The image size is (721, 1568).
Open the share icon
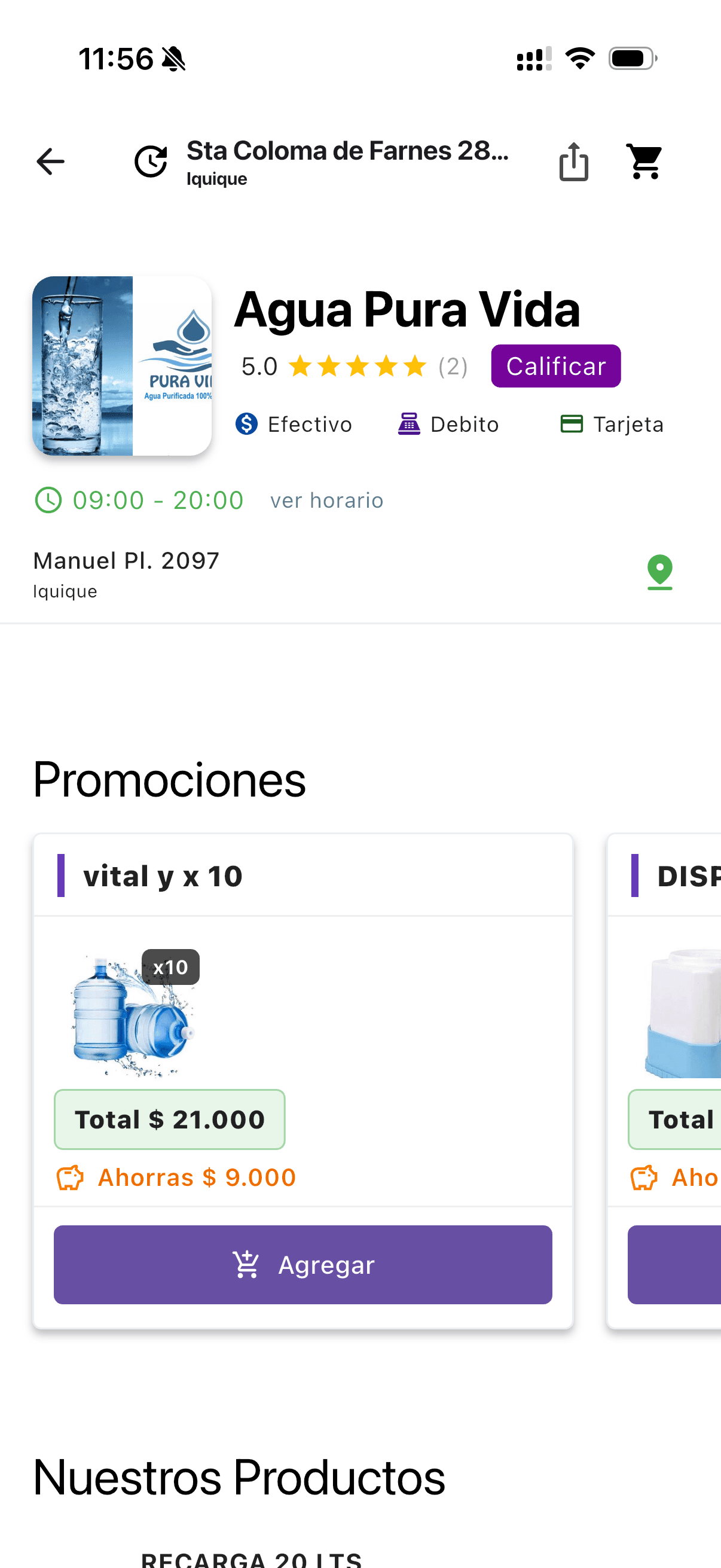[x=573, y=162]
